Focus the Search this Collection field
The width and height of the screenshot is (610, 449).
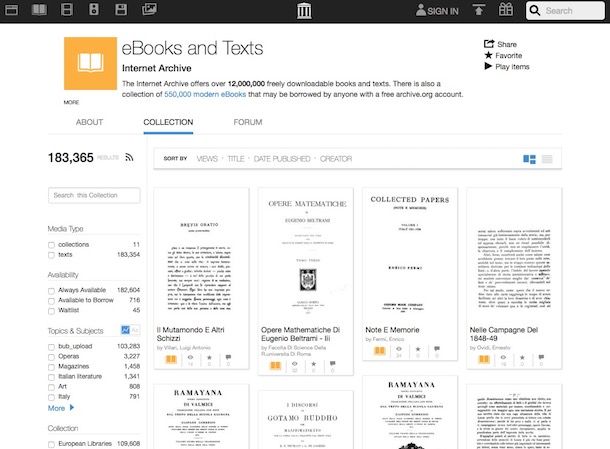pos(94,195)
